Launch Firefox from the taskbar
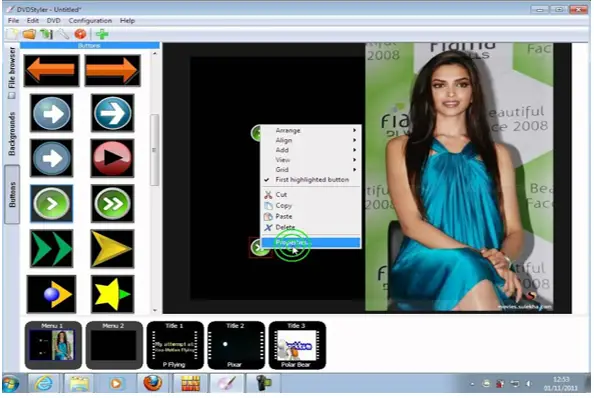Image resolution: width=594 pixels, height=398 pixels. pyautogui.click(x=152, y=383)
